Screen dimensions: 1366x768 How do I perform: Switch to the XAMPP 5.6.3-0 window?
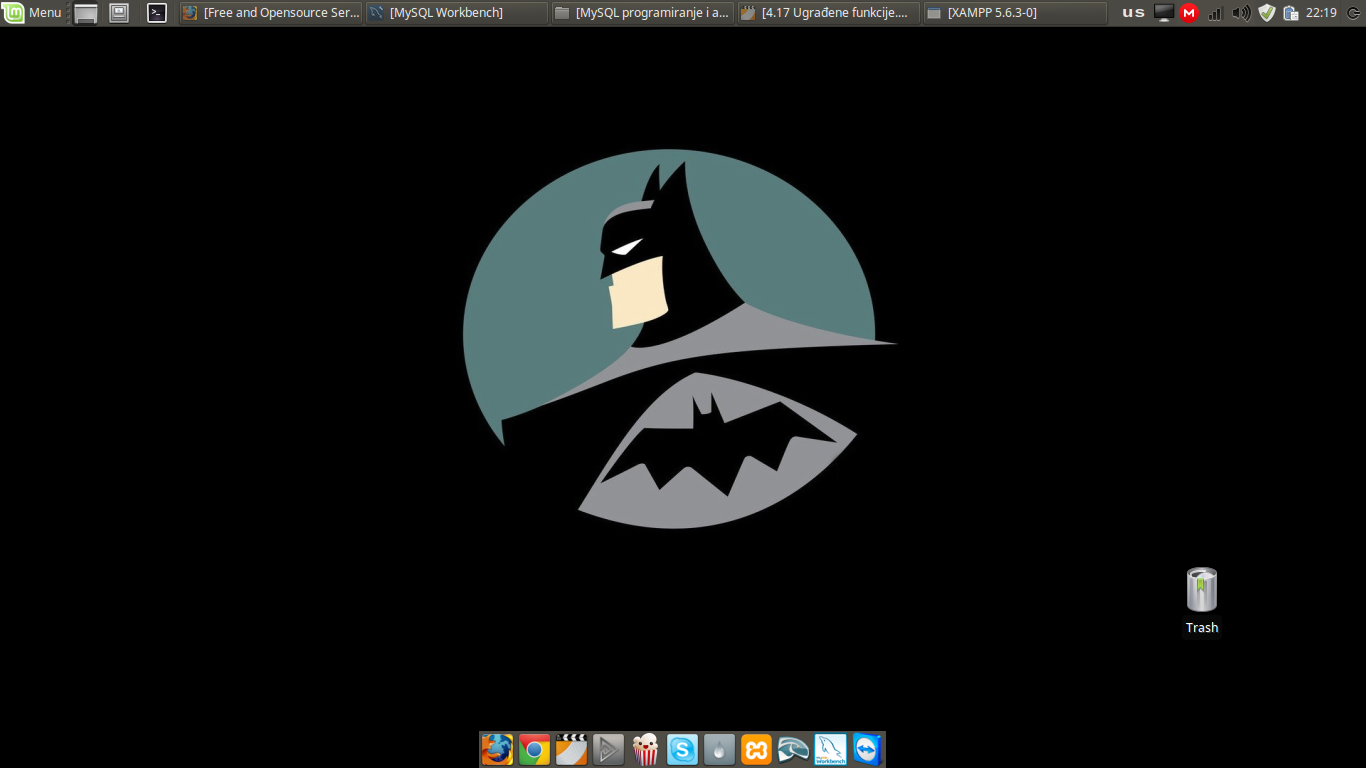[x=1014, y=13]
